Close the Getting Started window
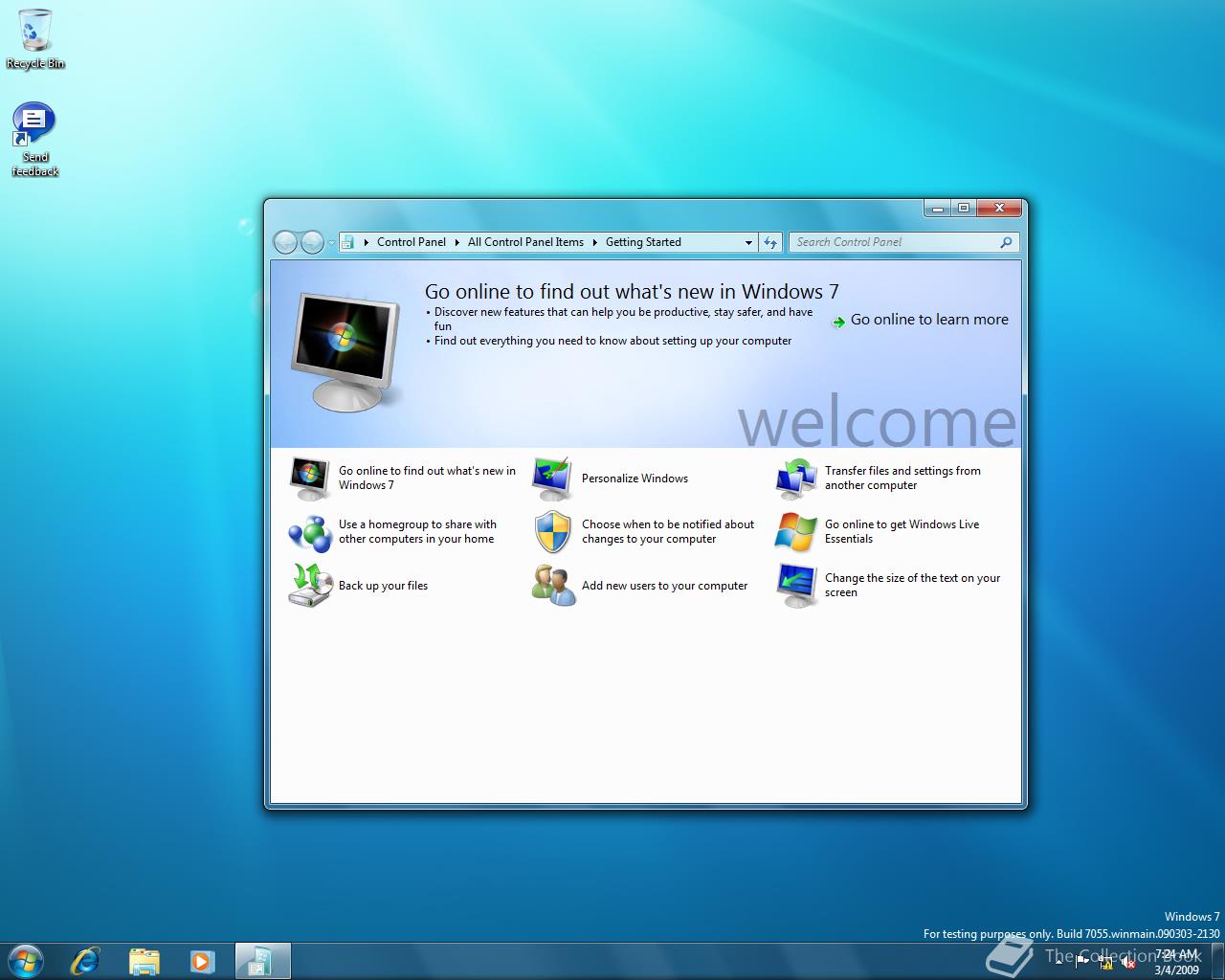 [x=999, y=208]
